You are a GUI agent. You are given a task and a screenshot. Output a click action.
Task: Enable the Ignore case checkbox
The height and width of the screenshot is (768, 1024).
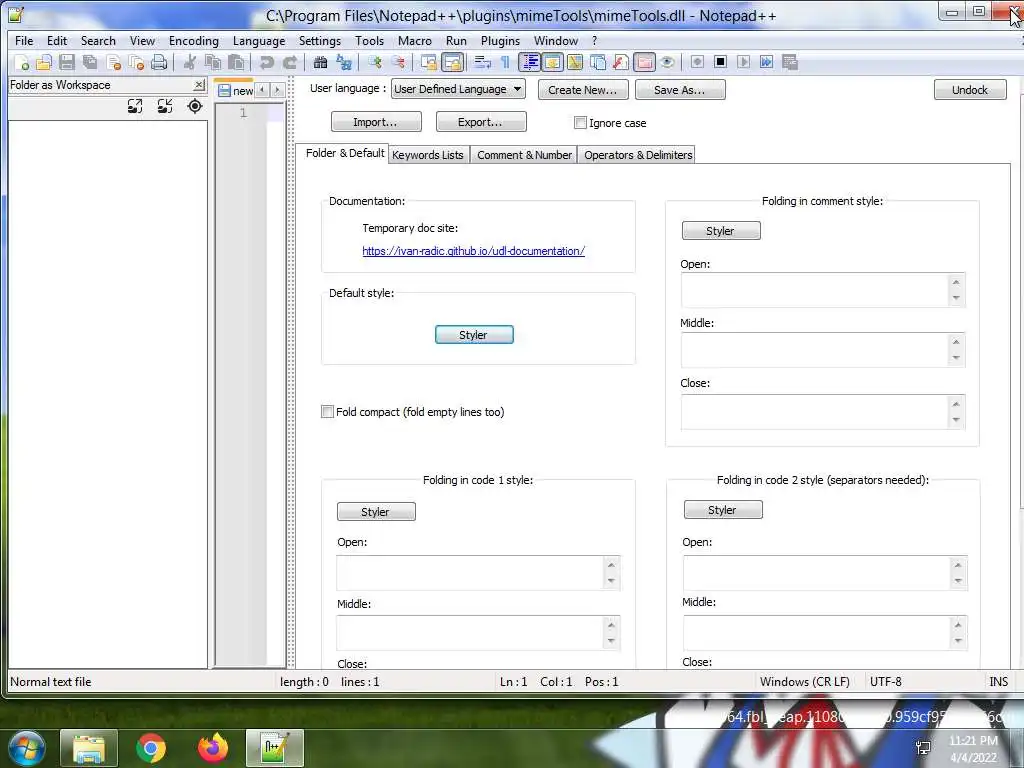tap(580, 123)
